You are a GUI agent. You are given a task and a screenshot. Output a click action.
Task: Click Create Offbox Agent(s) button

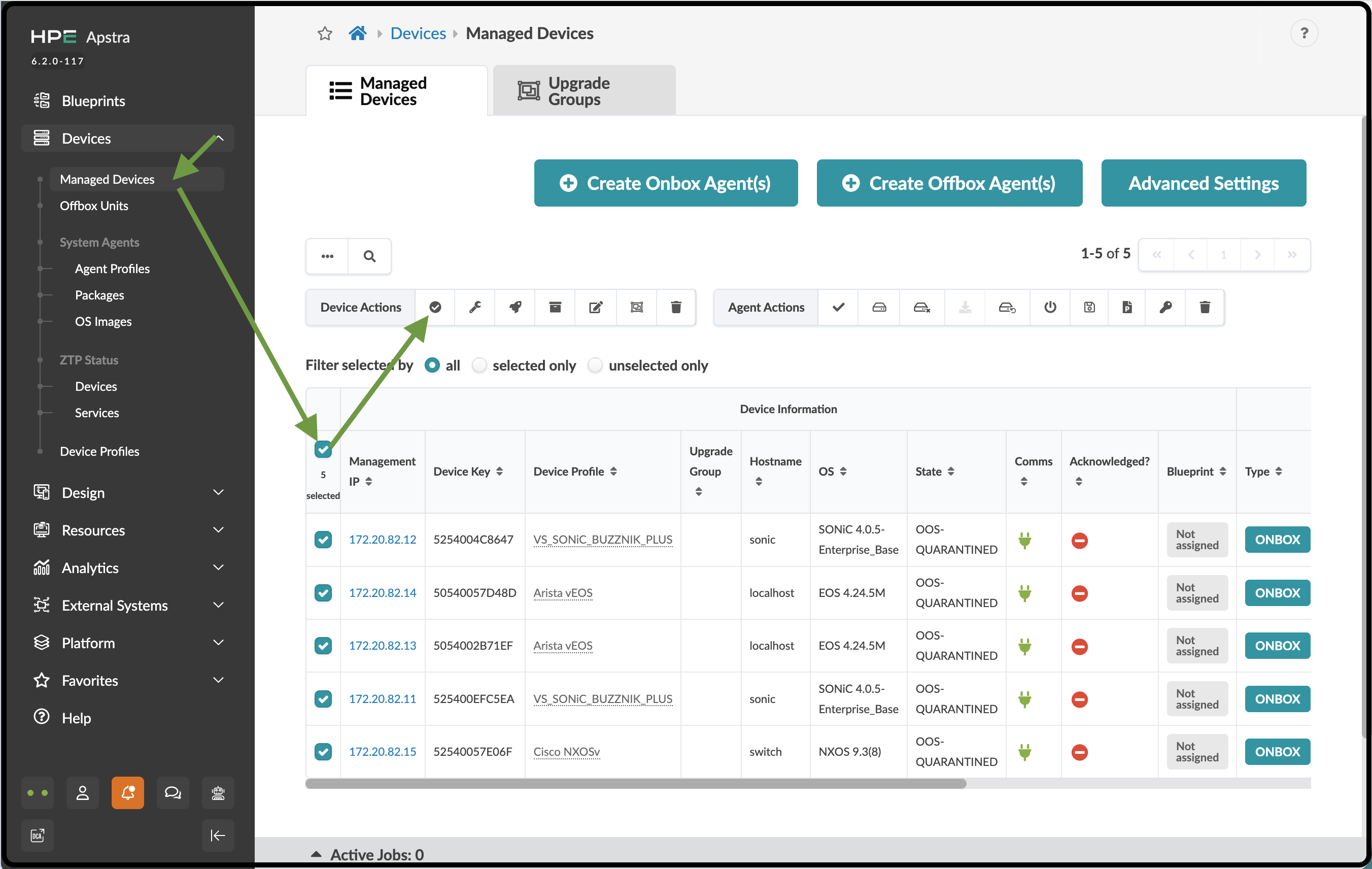[949, 183]
